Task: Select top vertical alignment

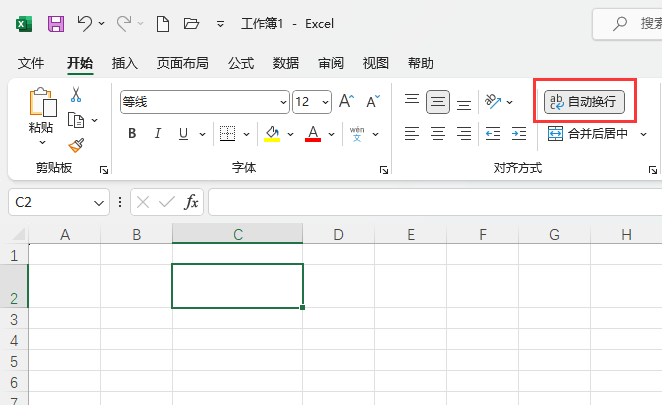Action: [x=412, y=100]
